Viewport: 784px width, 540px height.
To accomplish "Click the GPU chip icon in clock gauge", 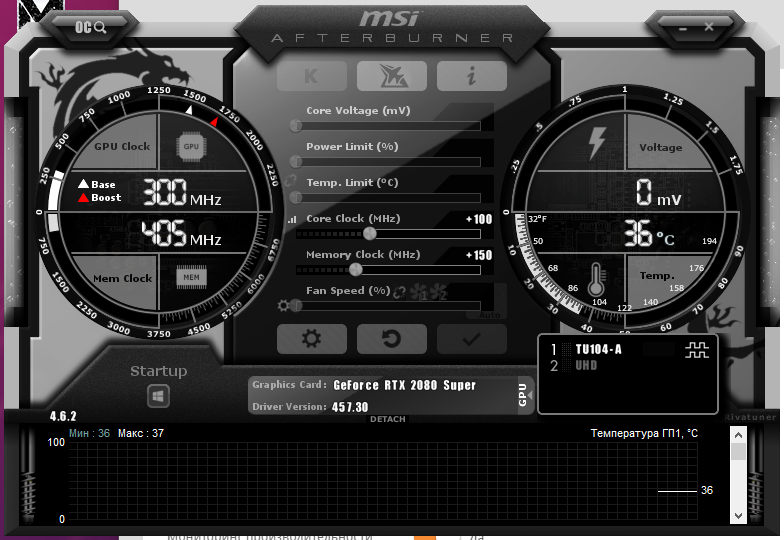I will 191,146.
